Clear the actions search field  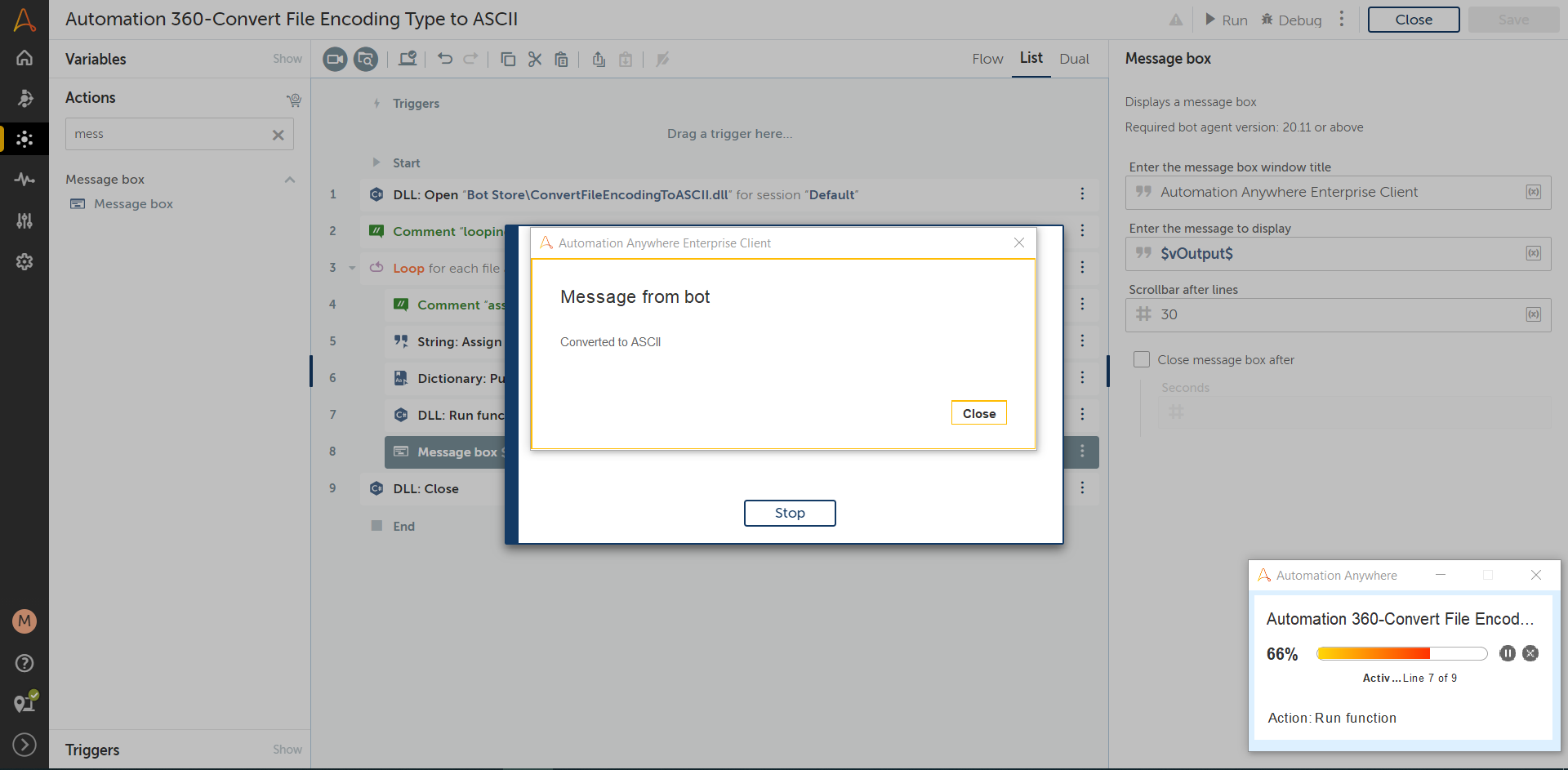click(x=278, y=135)
